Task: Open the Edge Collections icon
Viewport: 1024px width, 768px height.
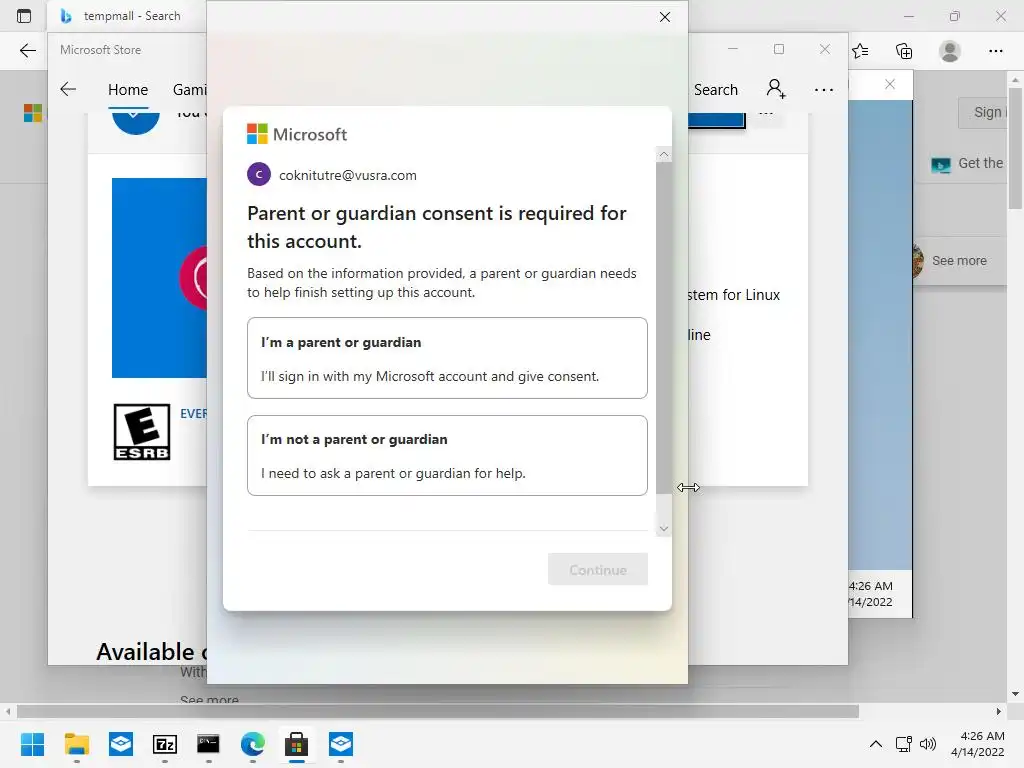Action: pyautogui.click(x=904, y=51)
